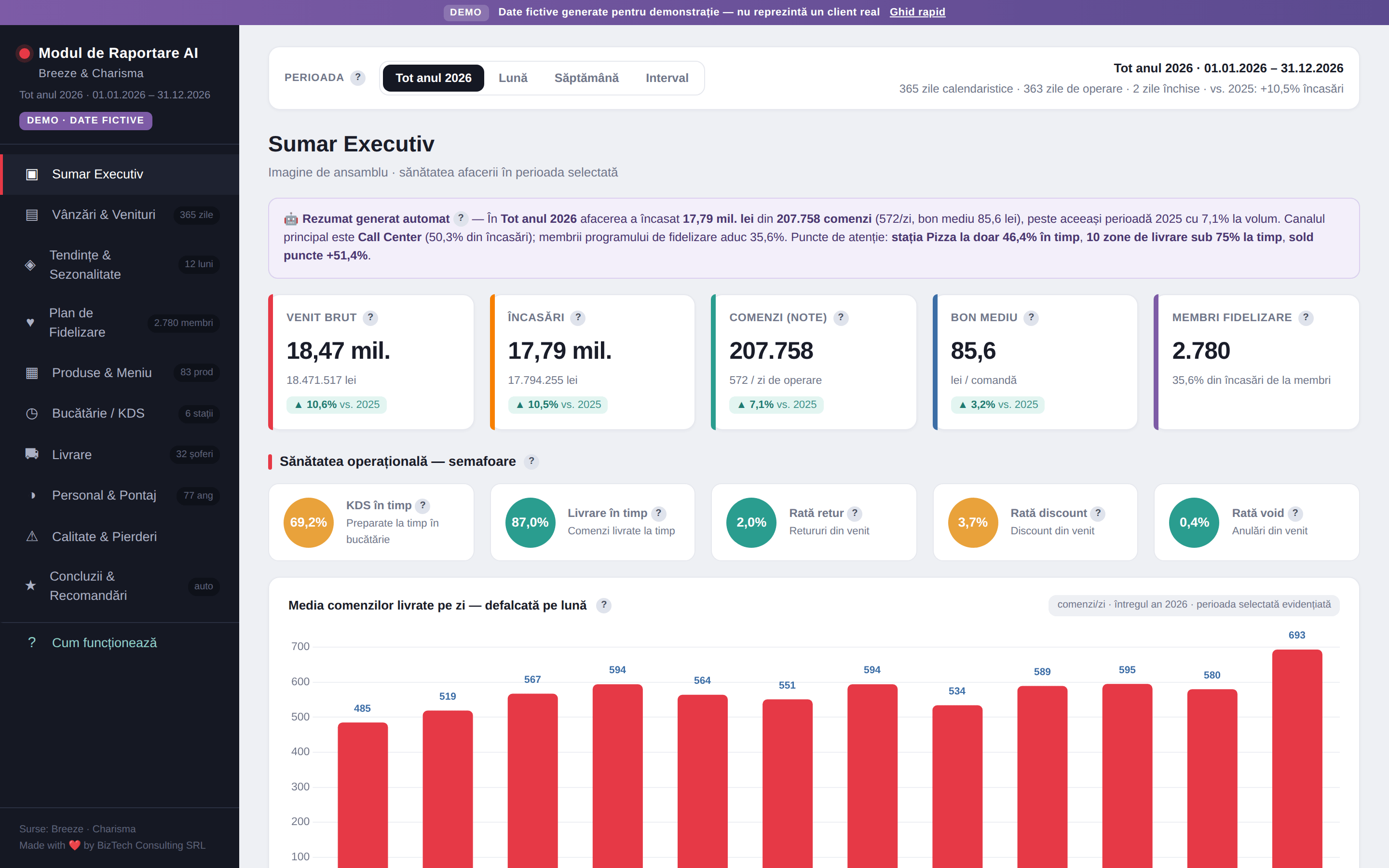
Task: Click the robot icon in the summary box
Action: (x=291, y=219)
